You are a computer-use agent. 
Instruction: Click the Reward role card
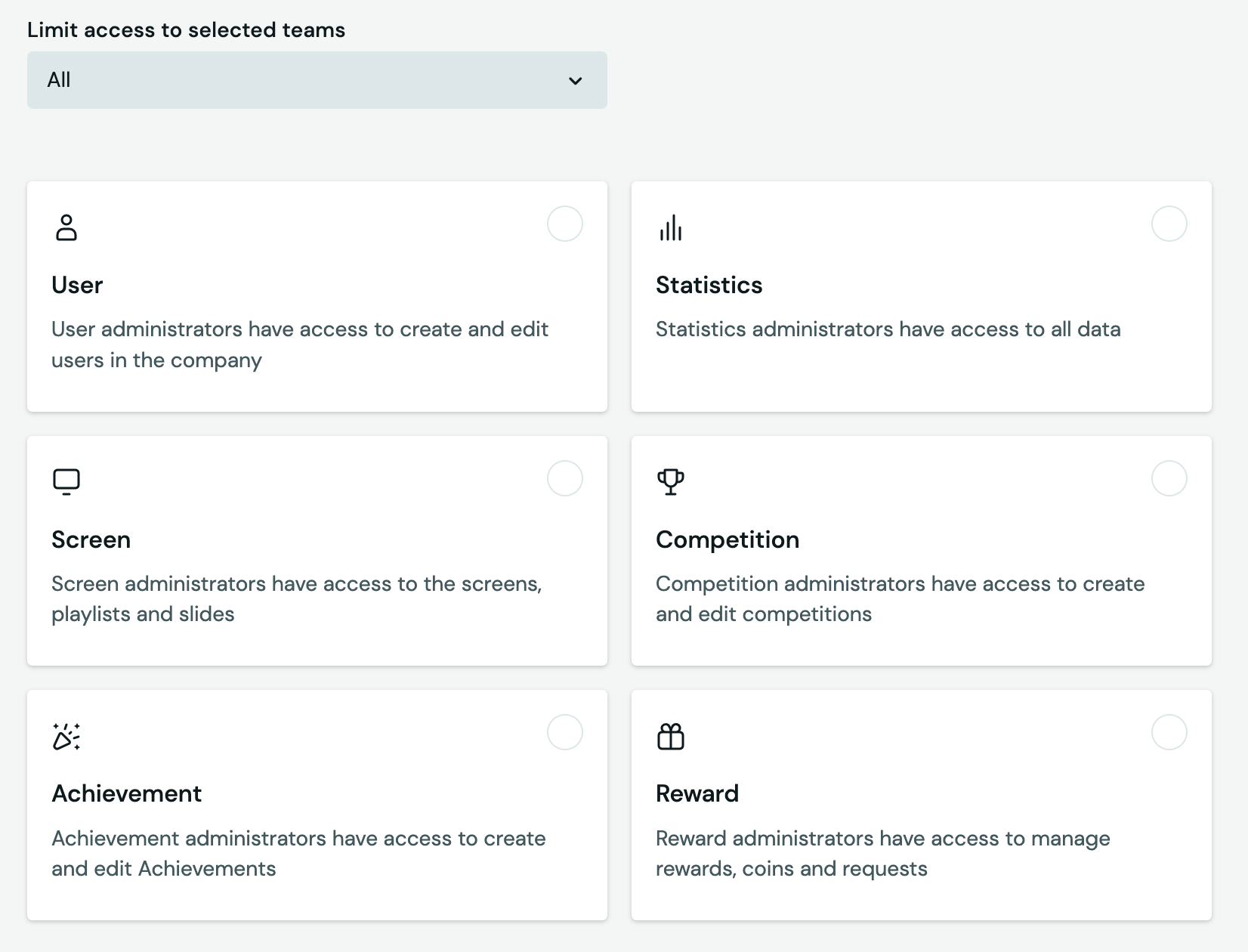click(x=921, y=805)
